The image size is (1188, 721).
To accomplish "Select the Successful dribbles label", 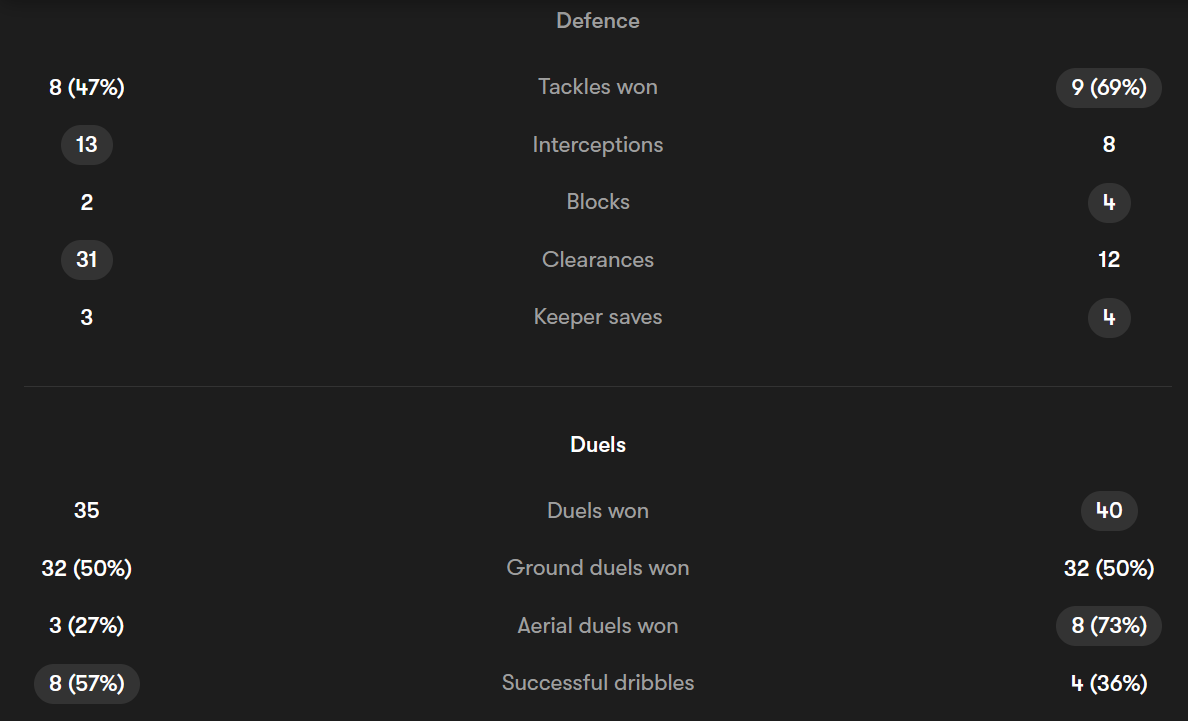I will click(x=597, y=683).
